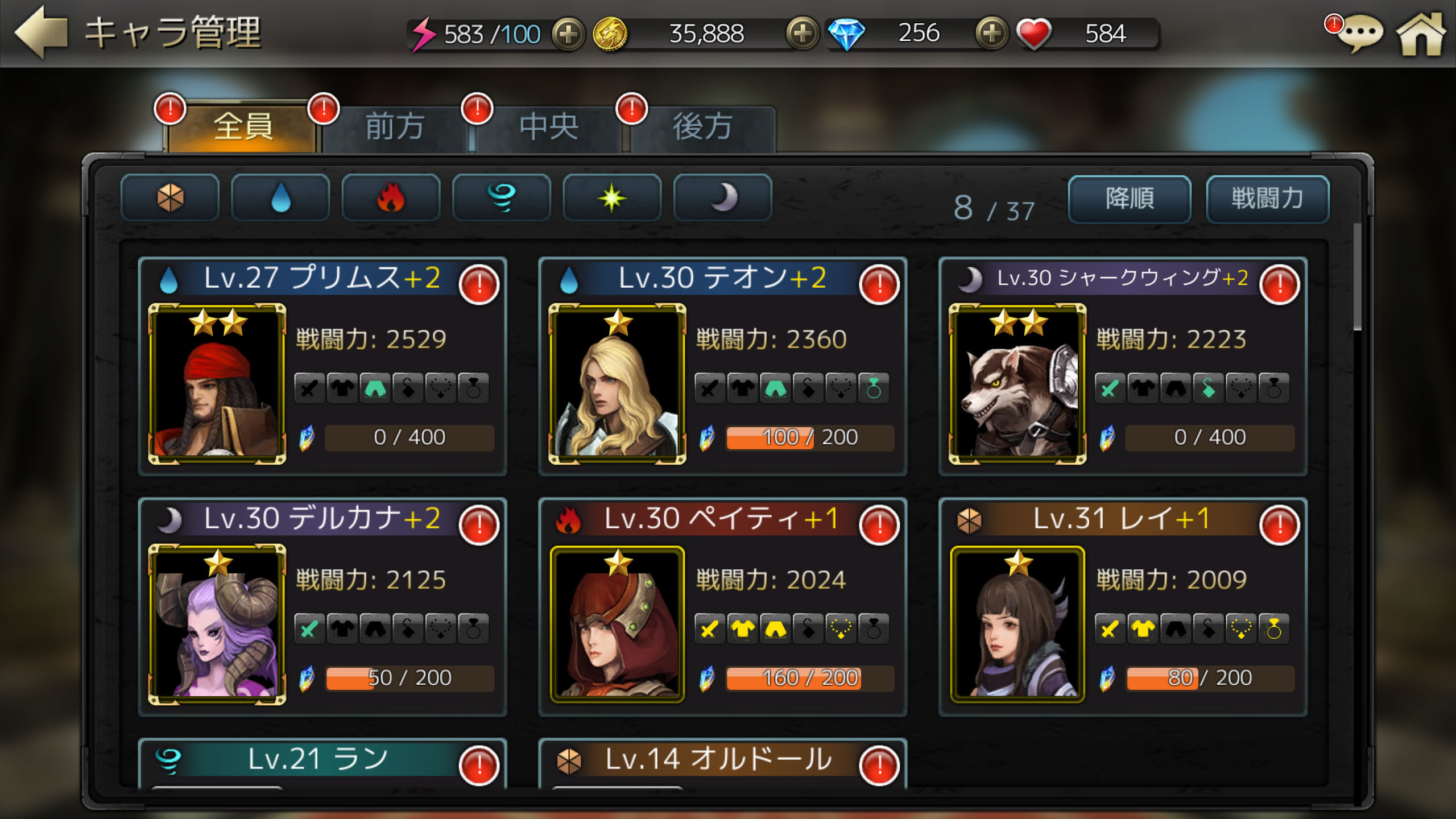Tap ペイティ's 160/200 shard progress bar
Screen dimensions: 1456x819
click(x=810, y=678)
